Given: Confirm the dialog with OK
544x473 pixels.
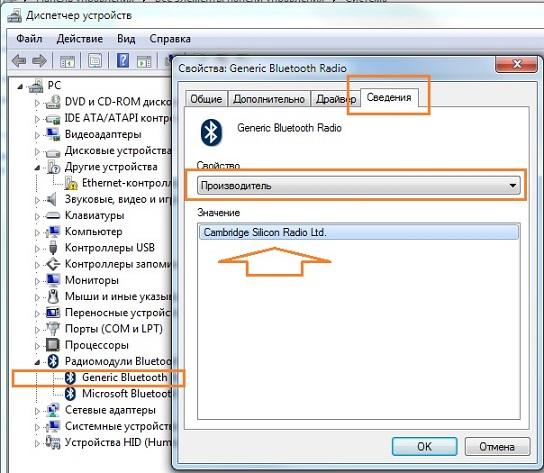Looking at the screenshot, I should pos(424,446).
